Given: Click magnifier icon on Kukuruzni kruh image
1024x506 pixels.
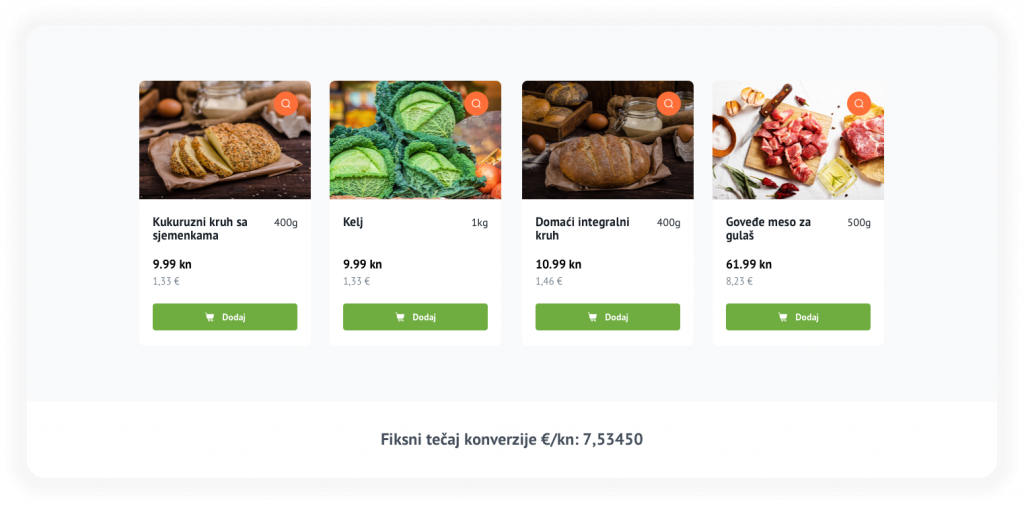Looking at the screenshot, I should pyautogui.click(x=285, y=103).
